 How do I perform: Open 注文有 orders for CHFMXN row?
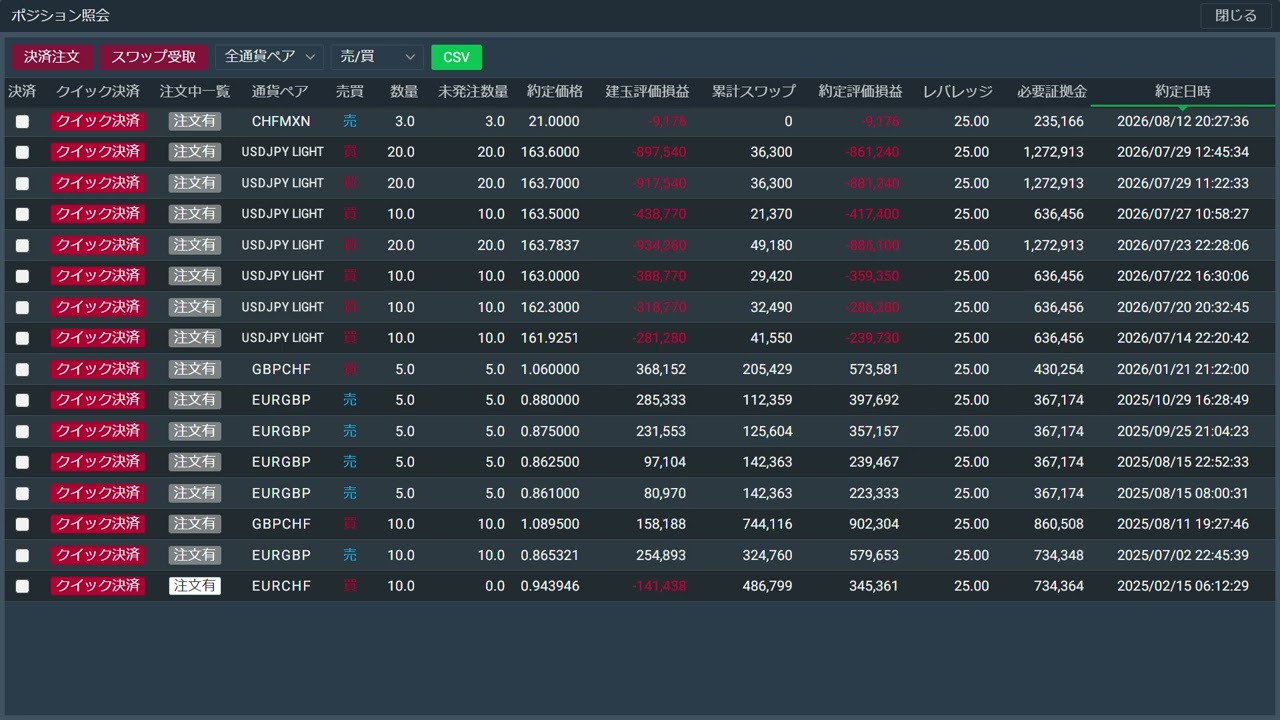pyautogui.click(x=195, y=121)
